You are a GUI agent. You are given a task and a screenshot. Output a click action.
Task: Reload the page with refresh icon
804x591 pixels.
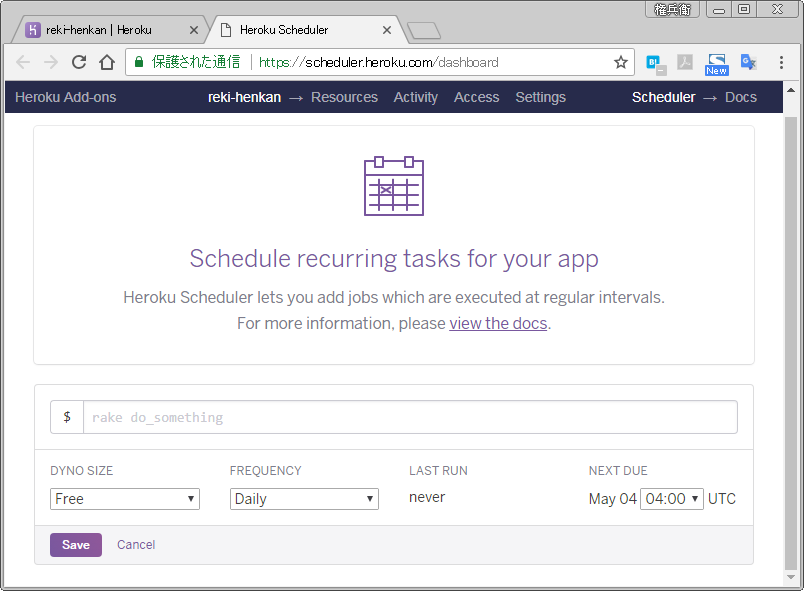[78, 63]
